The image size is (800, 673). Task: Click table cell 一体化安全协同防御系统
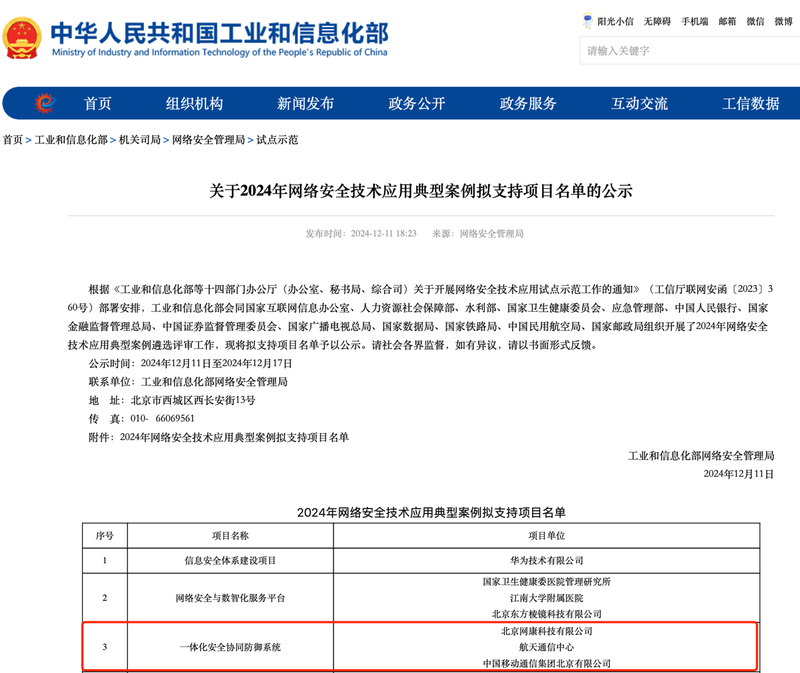pos(230,647)
